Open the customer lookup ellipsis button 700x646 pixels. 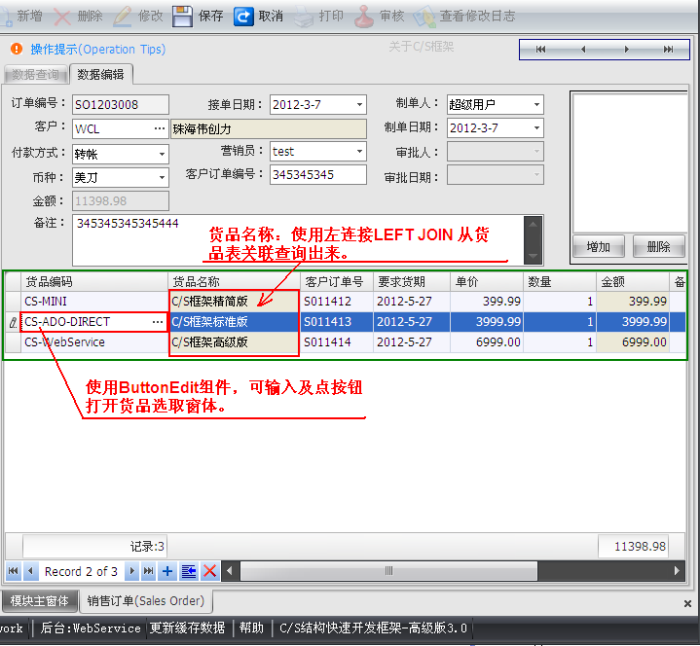click(x=159, y=129)
